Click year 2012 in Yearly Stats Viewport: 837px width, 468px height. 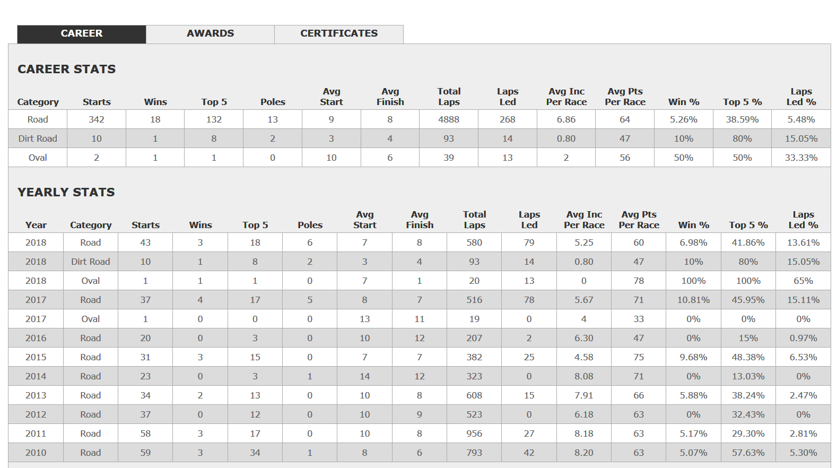pos(36,415)
